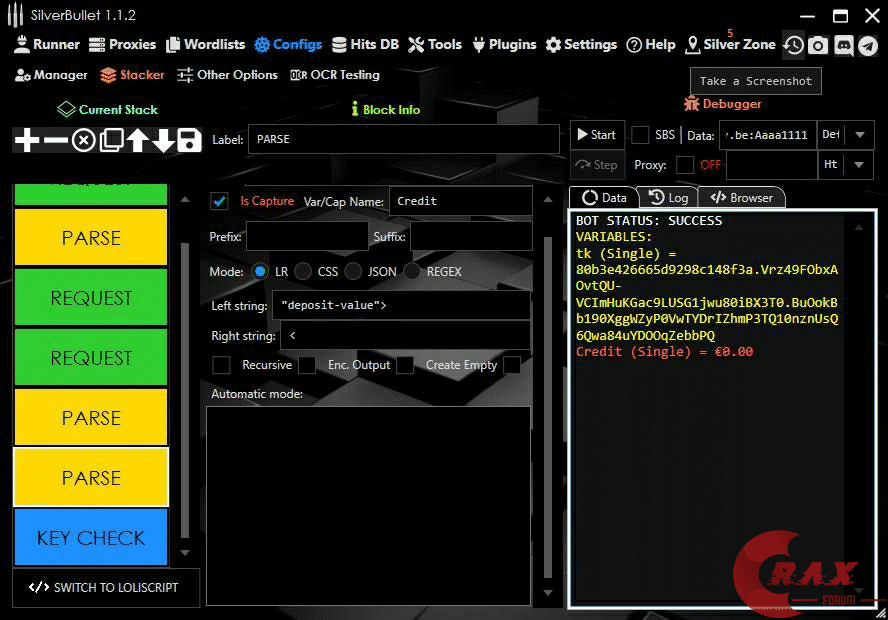The width and height of the screenshot is (888, 620).
Task: Open Settings from the top bar
Action: pyautogui.click(x=581, y=44)
